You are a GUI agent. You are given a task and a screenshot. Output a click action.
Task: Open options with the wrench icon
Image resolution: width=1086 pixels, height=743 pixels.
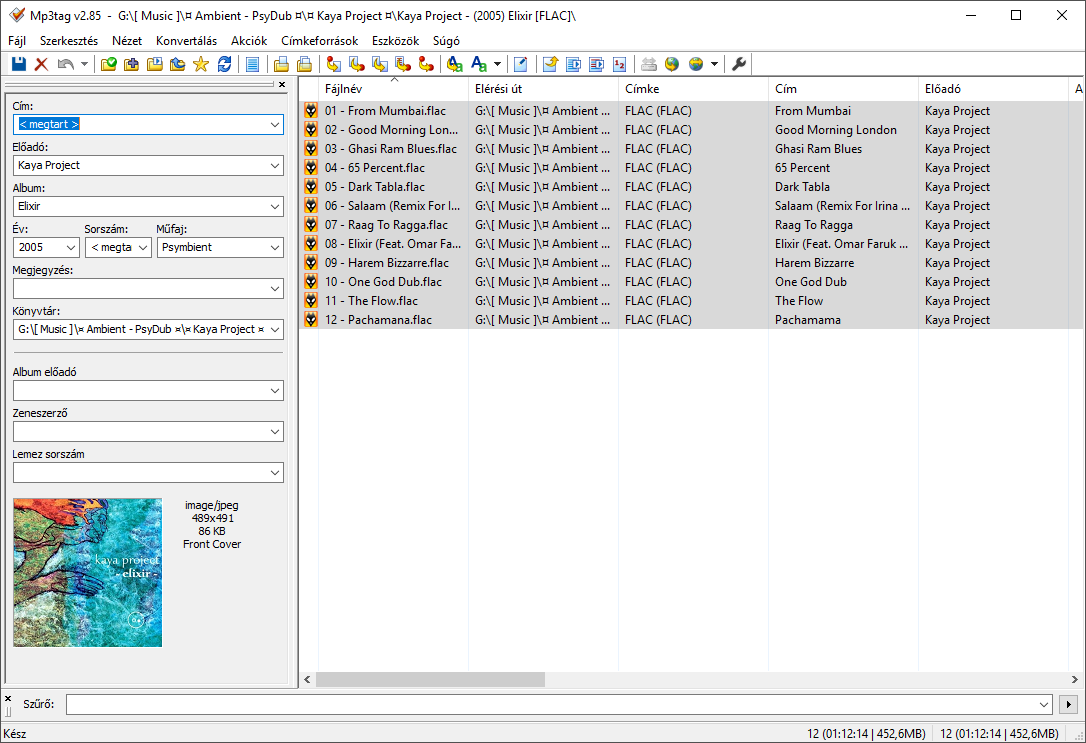click(739, 64)
